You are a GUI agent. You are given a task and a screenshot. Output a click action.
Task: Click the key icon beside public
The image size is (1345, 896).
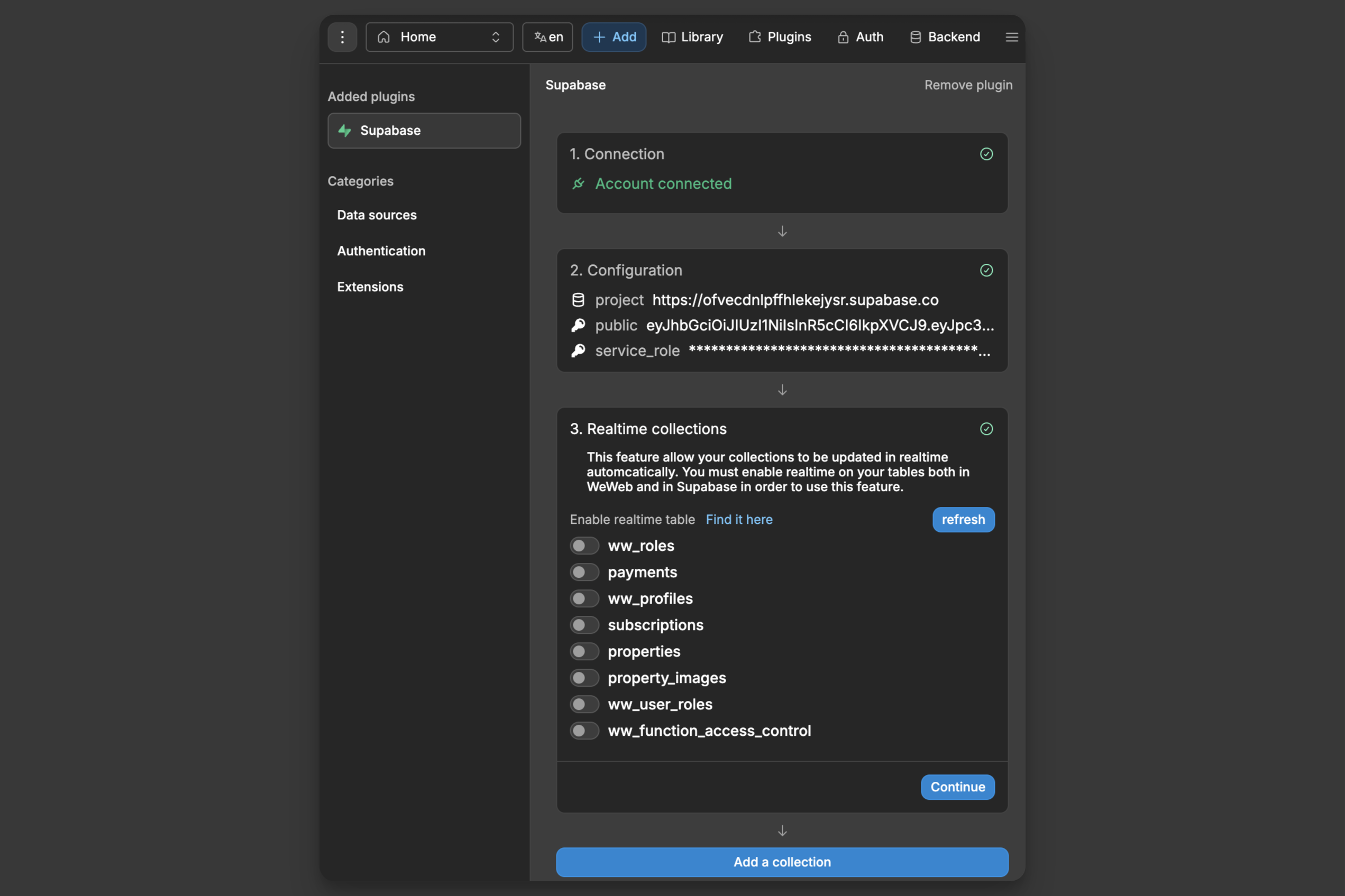578,325
